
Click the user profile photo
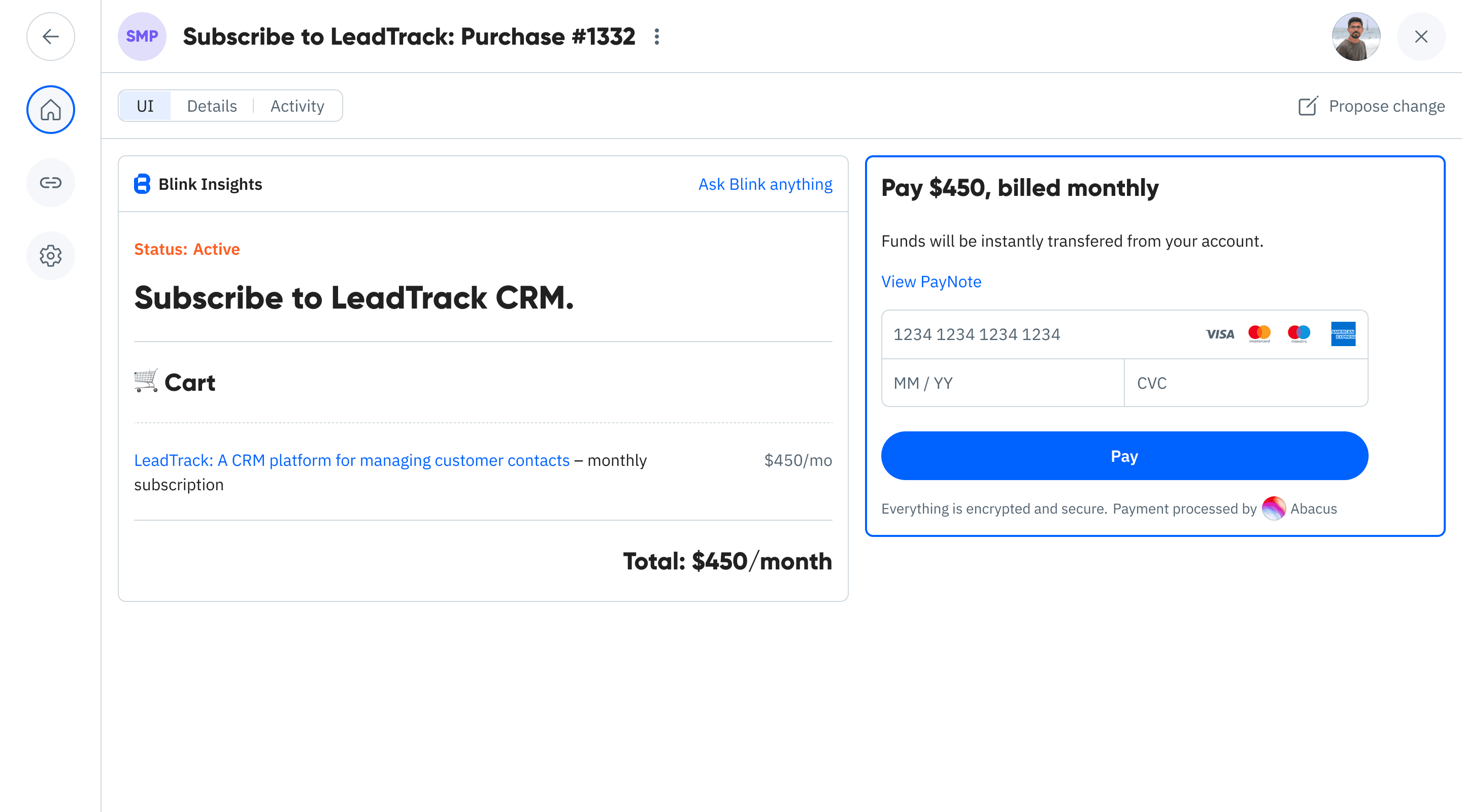(x=1356, y=37)
